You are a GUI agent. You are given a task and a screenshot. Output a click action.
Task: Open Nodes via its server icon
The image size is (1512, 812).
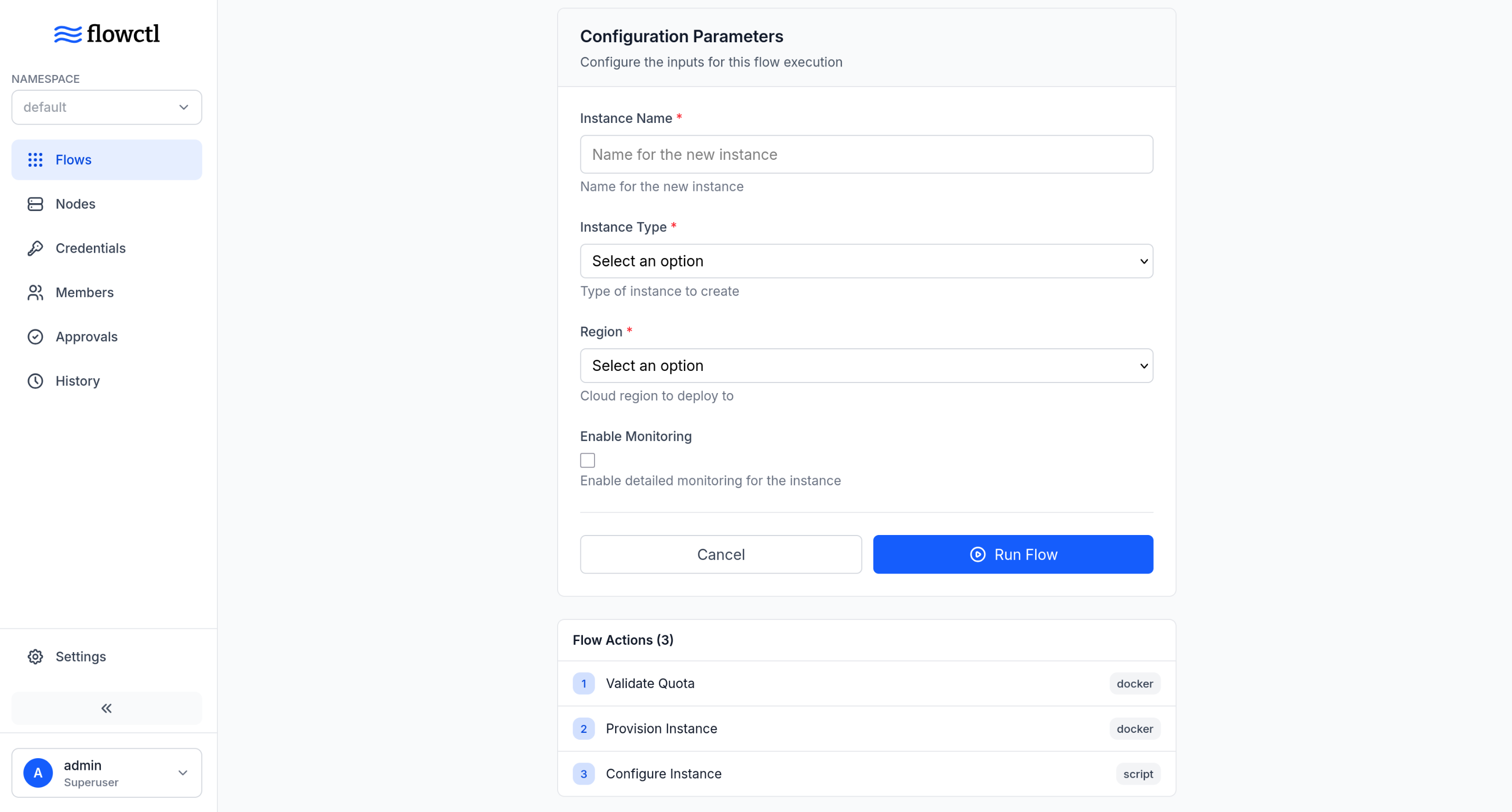[35, 204]
